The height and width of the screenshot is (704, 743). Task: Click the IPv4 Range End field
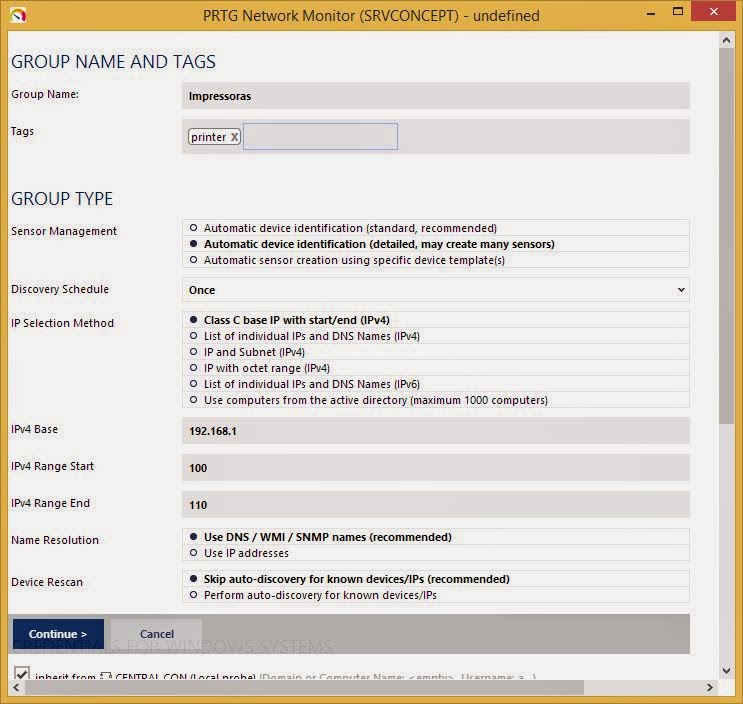click(x=435, y=505)
